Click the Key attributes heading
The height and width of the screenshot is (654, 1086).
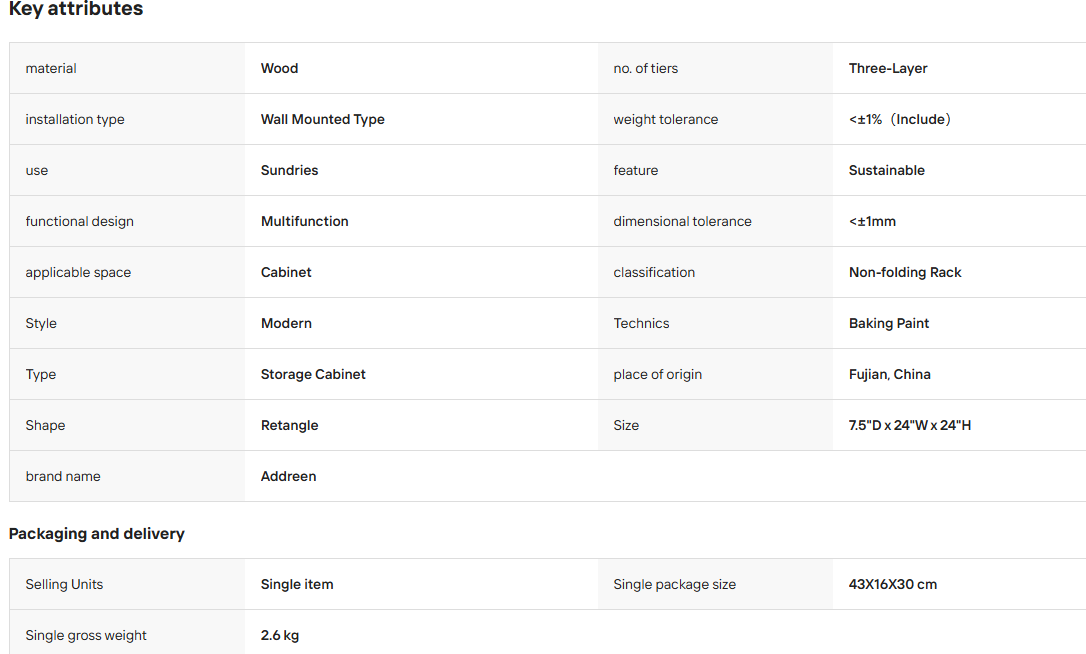pyautogui.click(x=76, y=9)
